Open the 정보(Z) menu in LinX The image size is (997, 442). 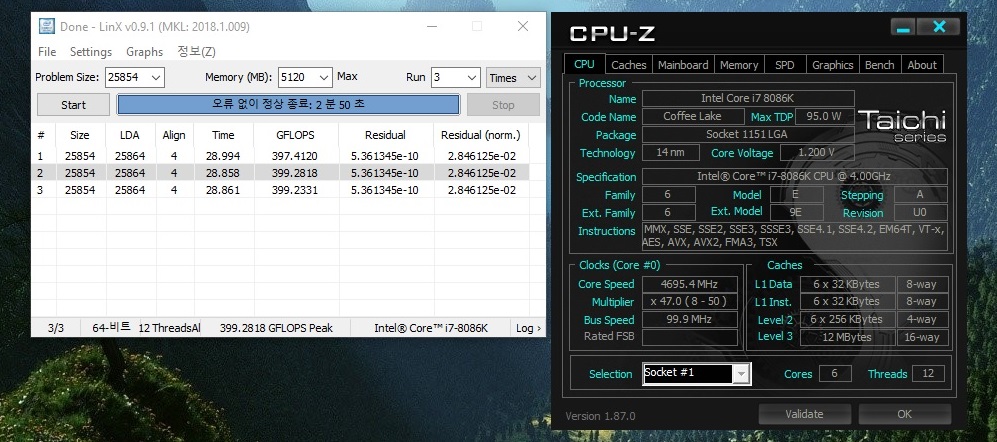point(196,52)
